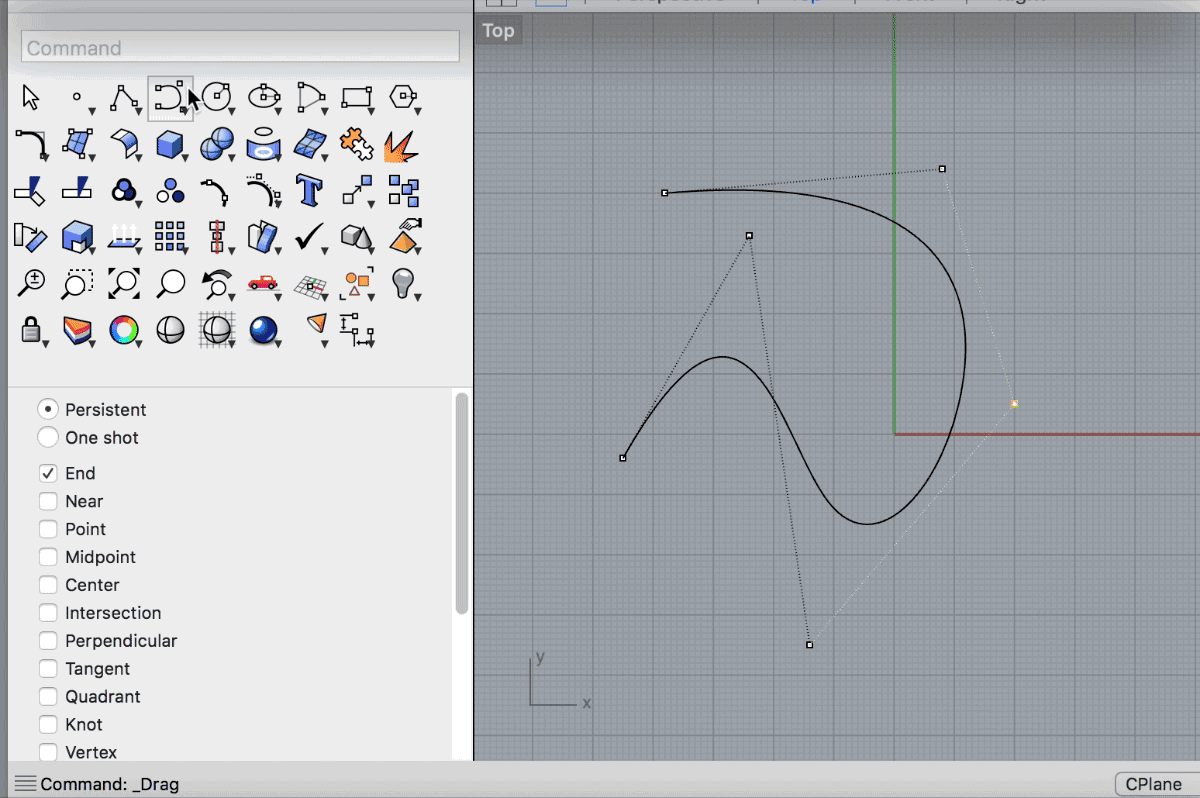This screenshot has height=798, width=1200.
Task: Click the padlock Lock objects icon
Action: click(x=31, y=329)
